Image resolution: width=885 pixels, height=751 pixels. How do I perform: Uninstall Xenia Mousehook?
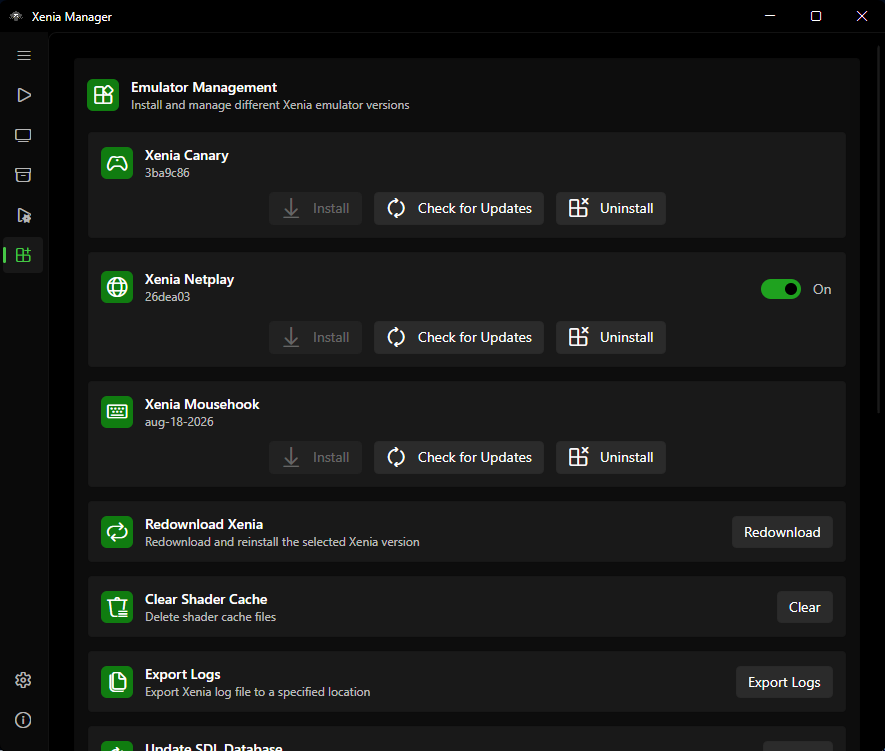611,458
